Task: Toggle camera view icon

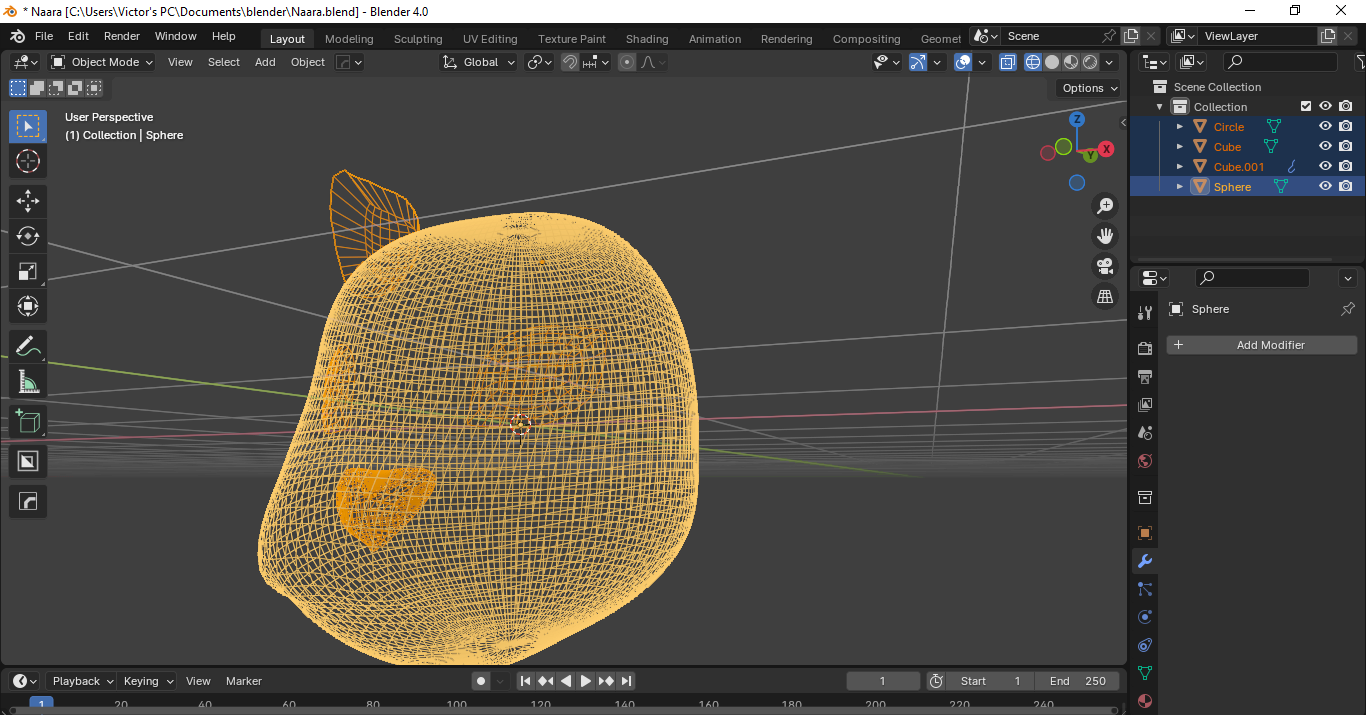Action: (x=1105, y=266)
